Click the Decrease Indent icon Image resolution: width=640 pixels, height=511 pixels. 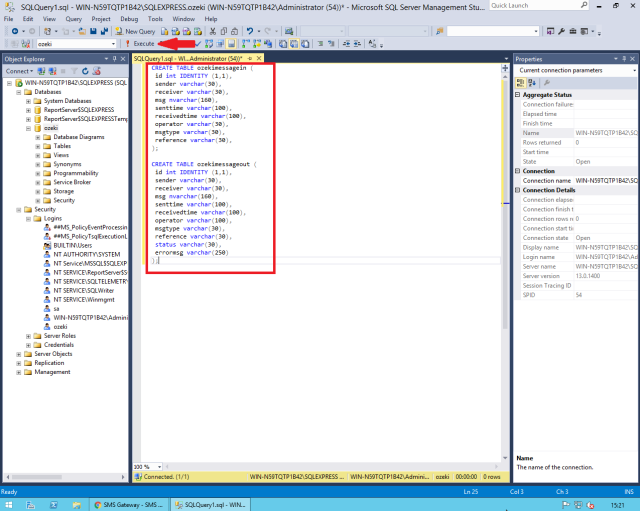click(346, 44)
